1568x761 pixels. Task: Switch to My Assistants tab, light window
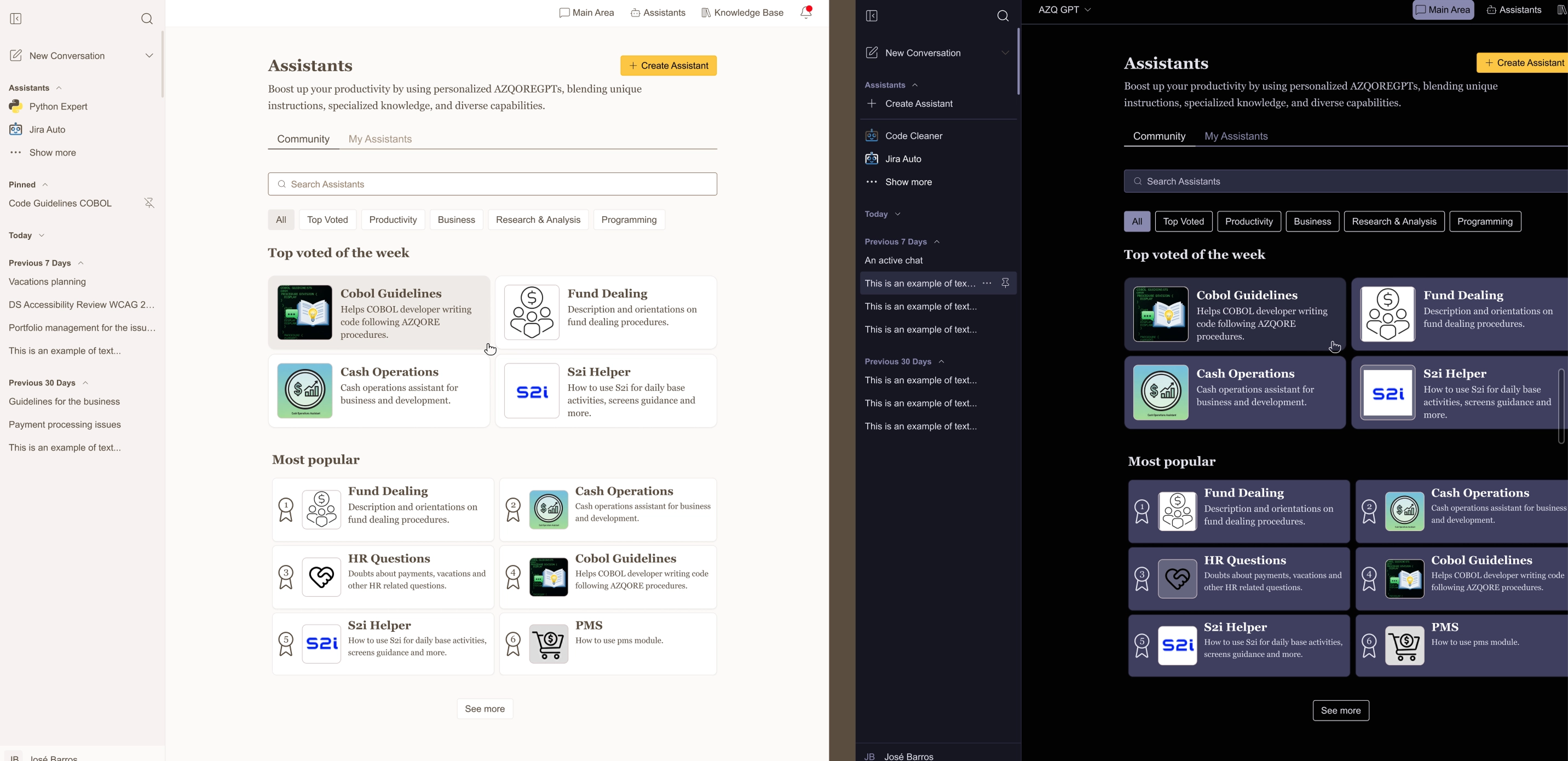pos(381,140)
